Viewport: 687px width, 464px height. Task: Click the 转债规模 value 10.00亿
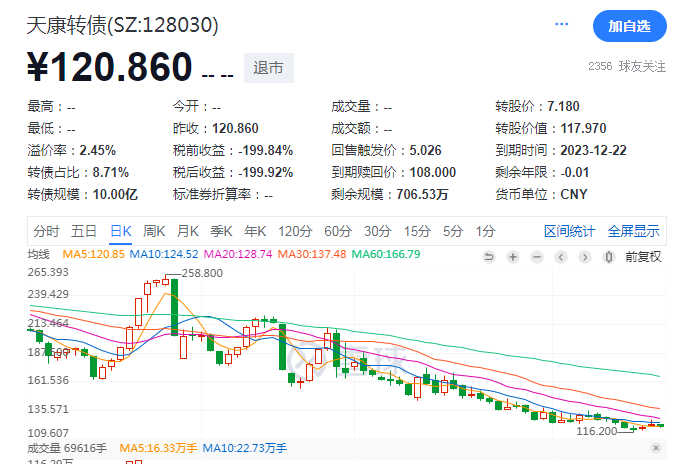pos(115,194)
